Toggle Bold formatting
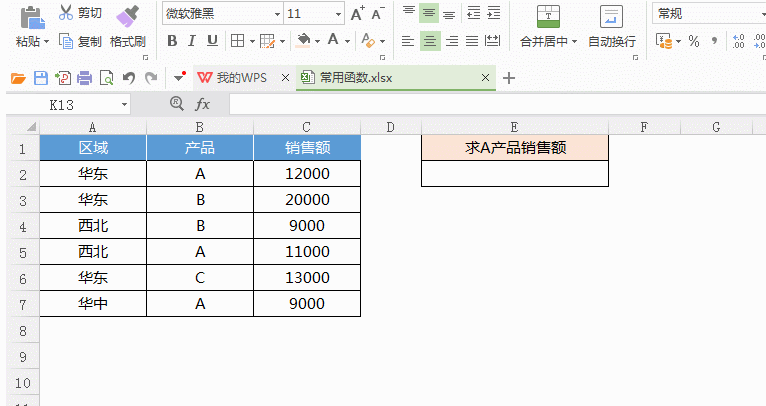This screenshot has width=766, height=406. click(x=172, y=41)
